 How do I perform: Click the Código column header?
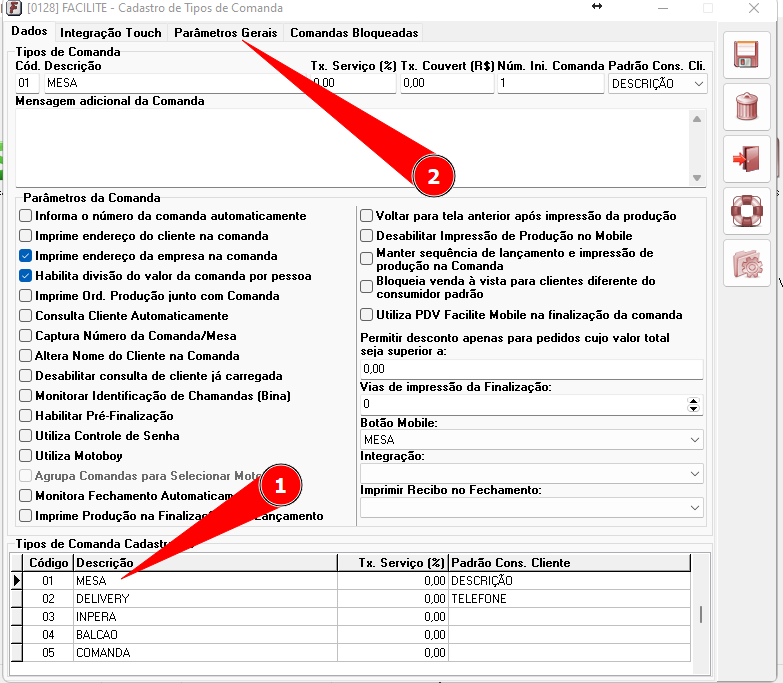click(48, 563)
